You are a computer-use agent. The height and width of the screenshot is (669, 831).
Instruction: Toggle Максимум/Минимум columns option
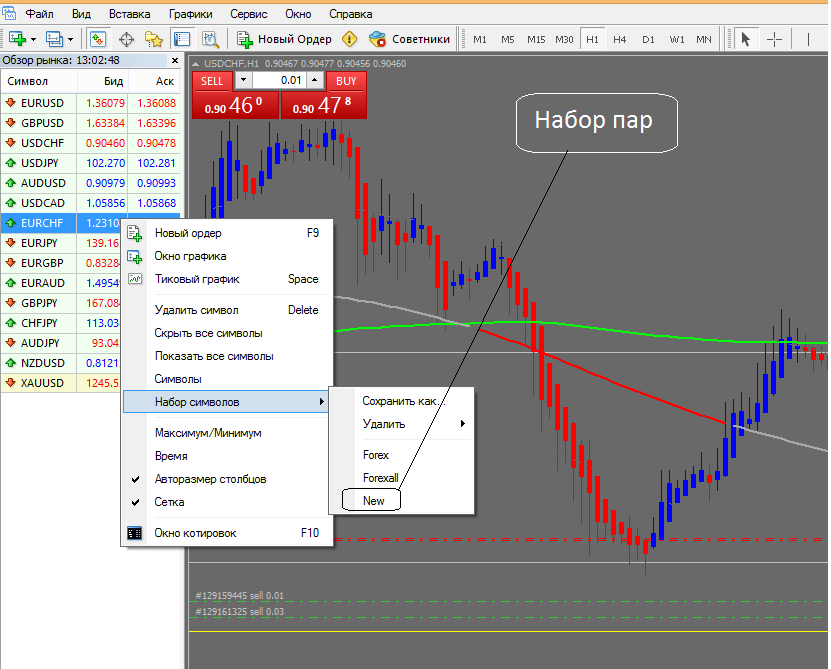[x=227, y=433]
